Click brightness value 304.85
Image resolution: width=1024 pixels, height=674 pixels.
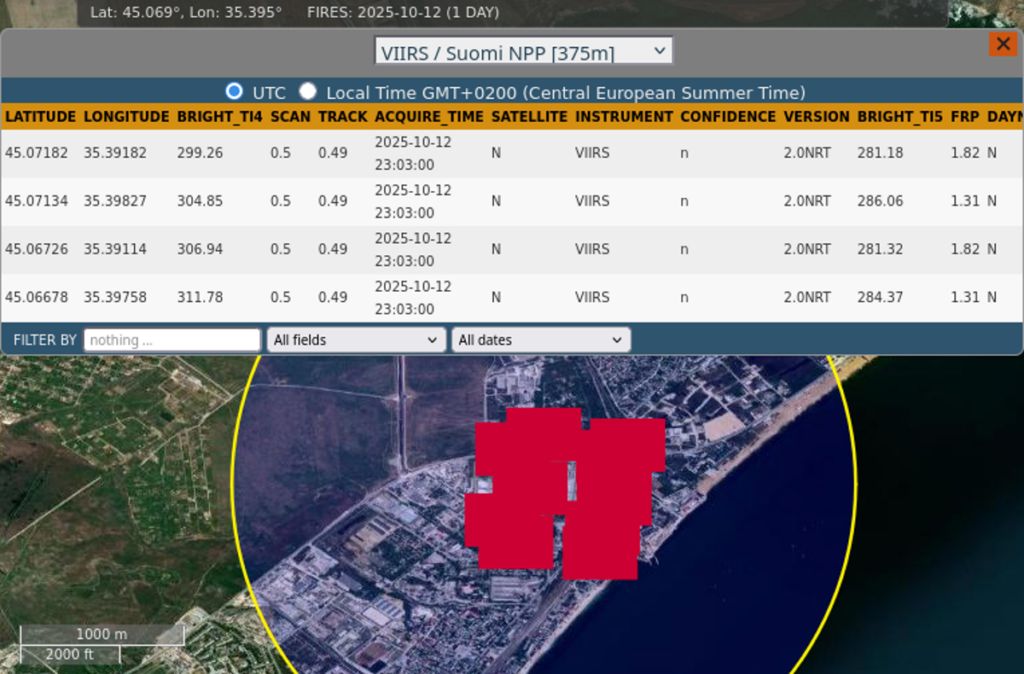[200, 201]
